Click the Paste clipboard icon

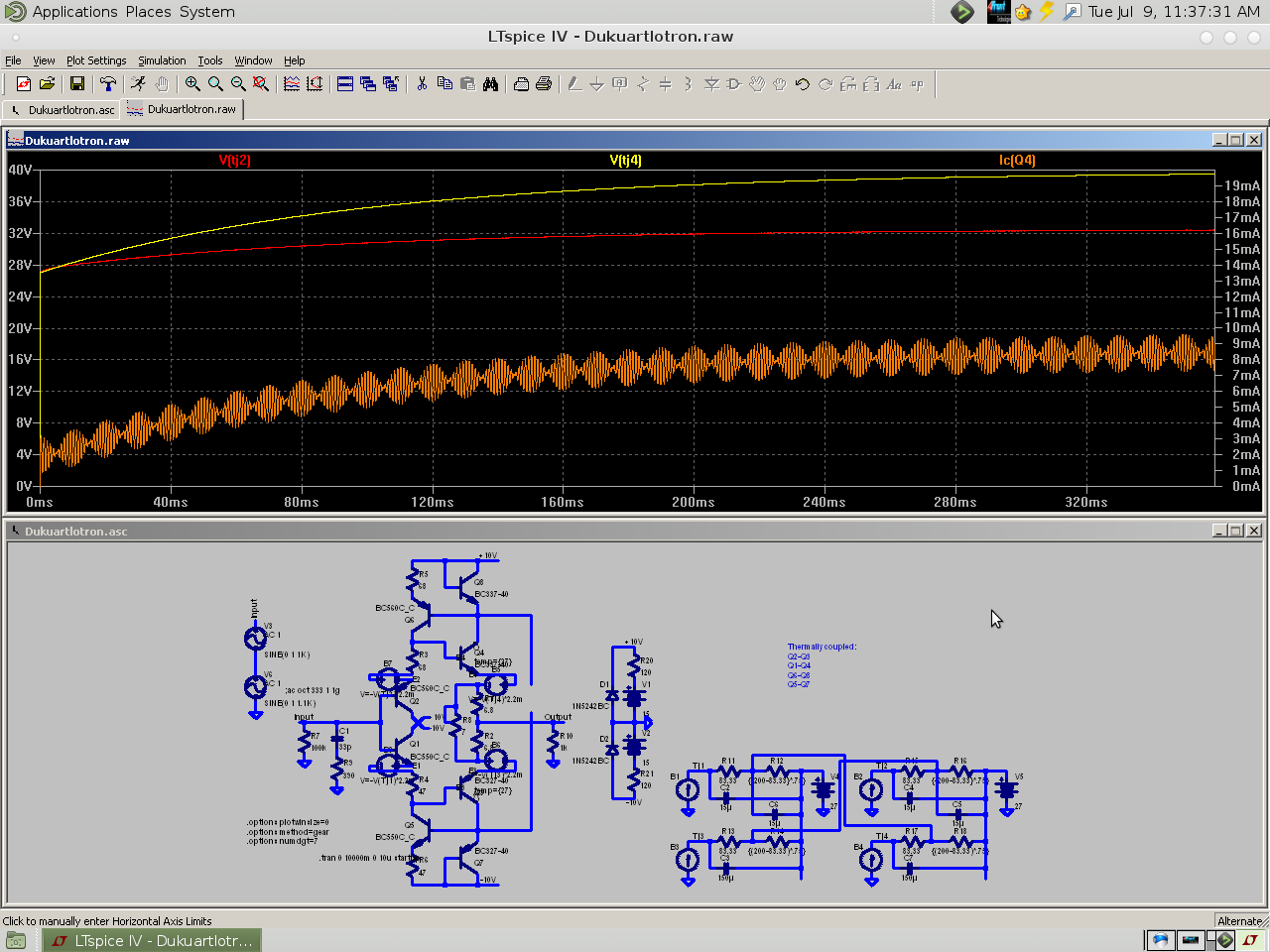pyautogui.click(x=467, y=84)
